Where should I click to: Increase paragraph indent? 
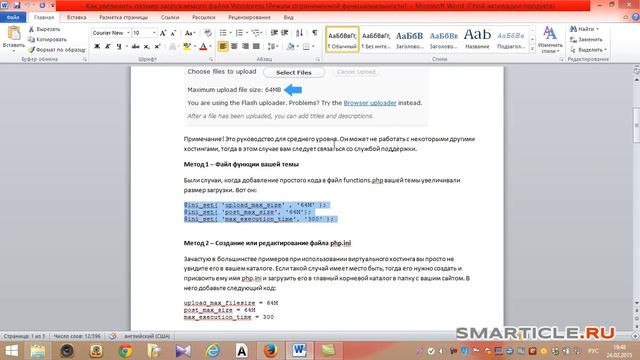tap(284, 33)
